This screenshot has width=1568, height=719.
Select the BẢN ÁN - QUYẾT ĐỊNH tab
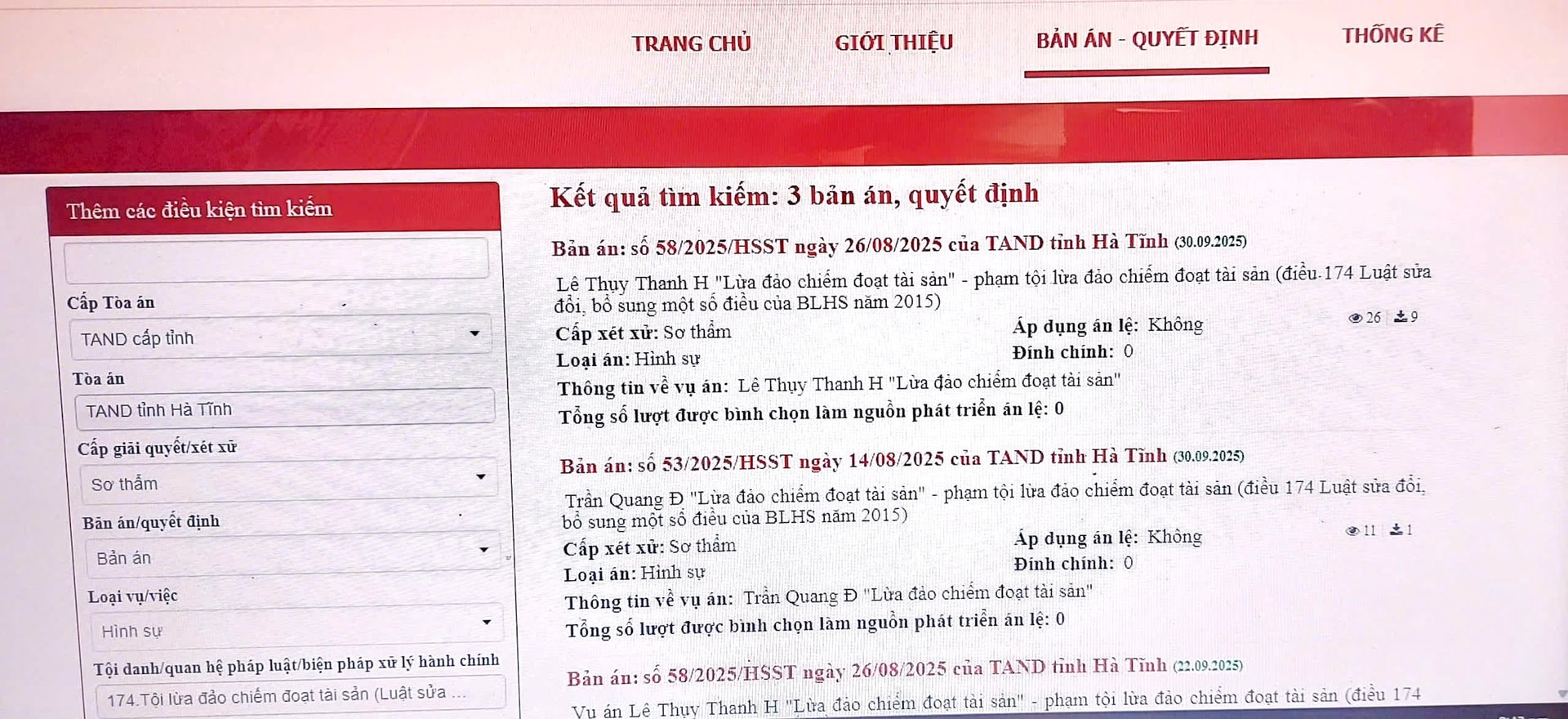pyautogui.click(x=1147, y=39)
